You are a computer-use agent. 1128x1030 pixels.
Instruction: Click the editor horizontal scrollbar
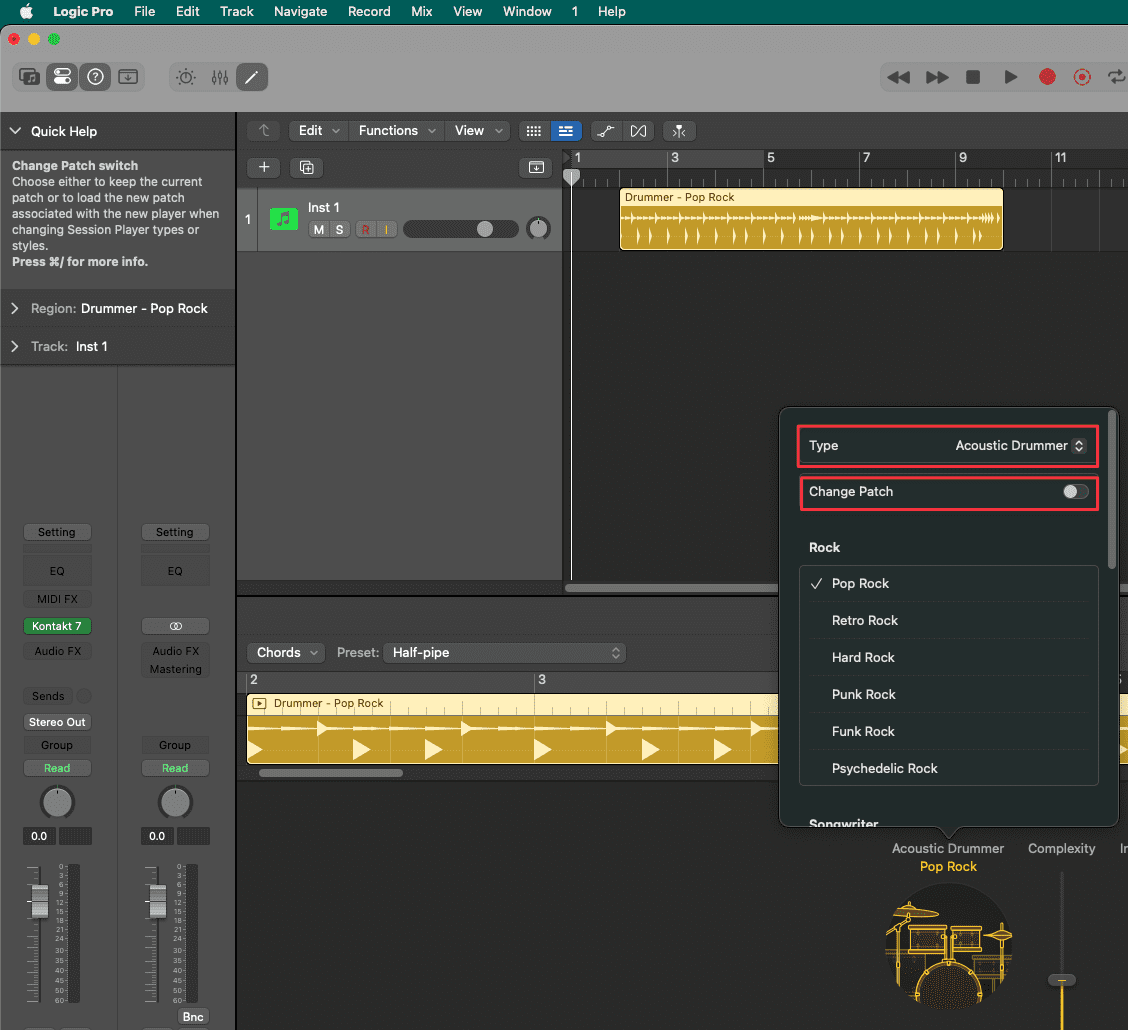click(331, 773)
